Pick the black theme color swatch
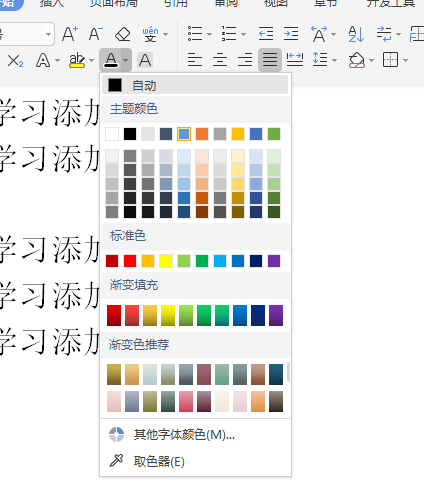This screenshot has height=503, width=424. click(130, 134)
